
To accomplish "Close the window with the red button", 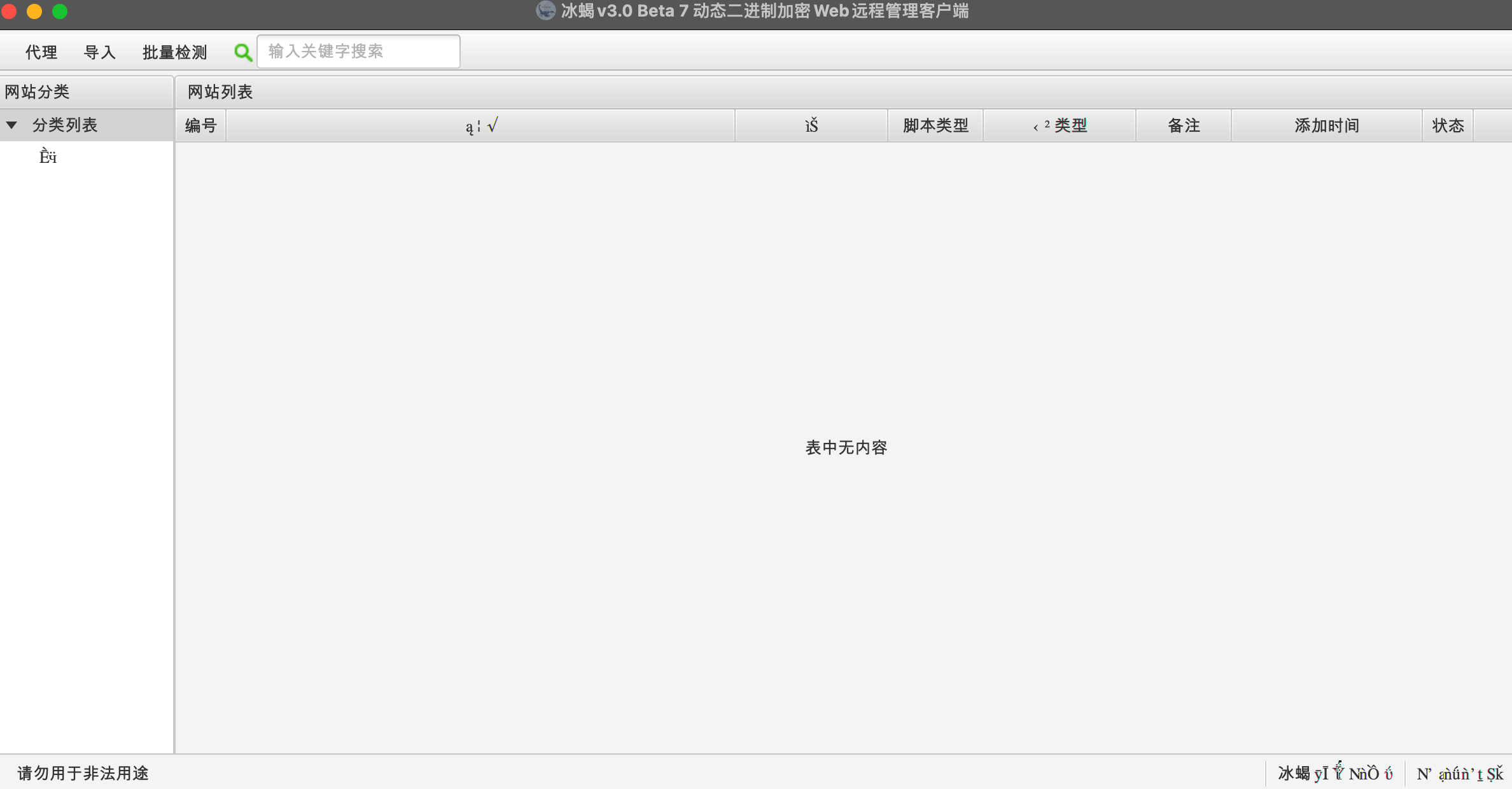I will 9,11.
